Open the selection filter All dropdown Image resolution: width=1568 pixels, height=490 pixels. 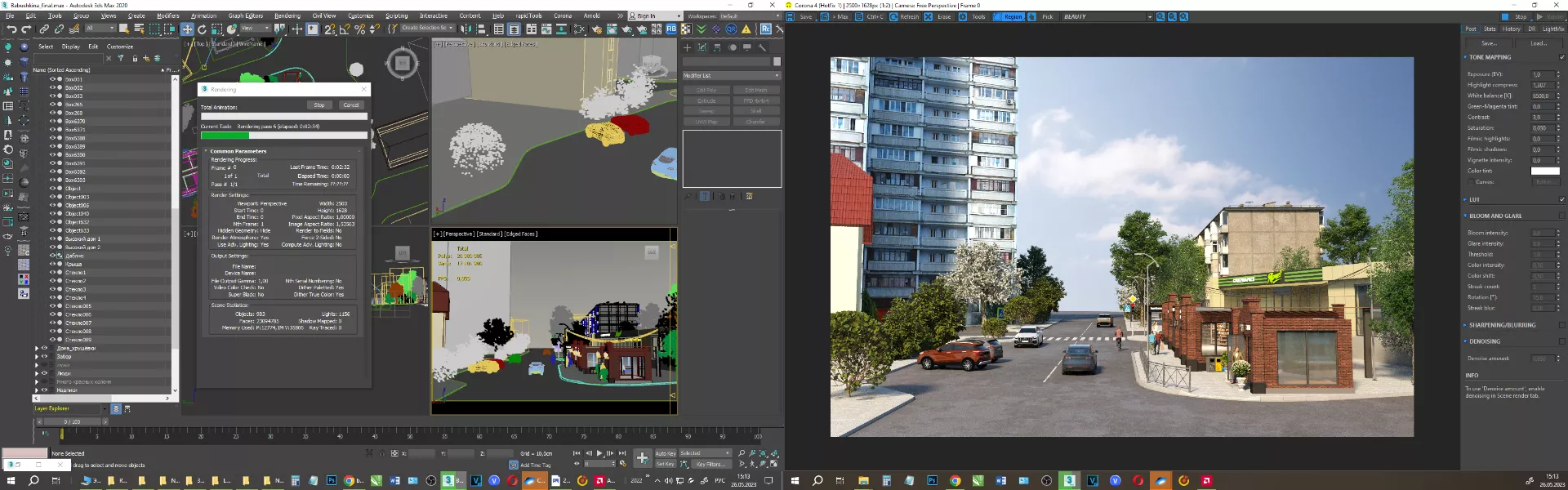101,29
